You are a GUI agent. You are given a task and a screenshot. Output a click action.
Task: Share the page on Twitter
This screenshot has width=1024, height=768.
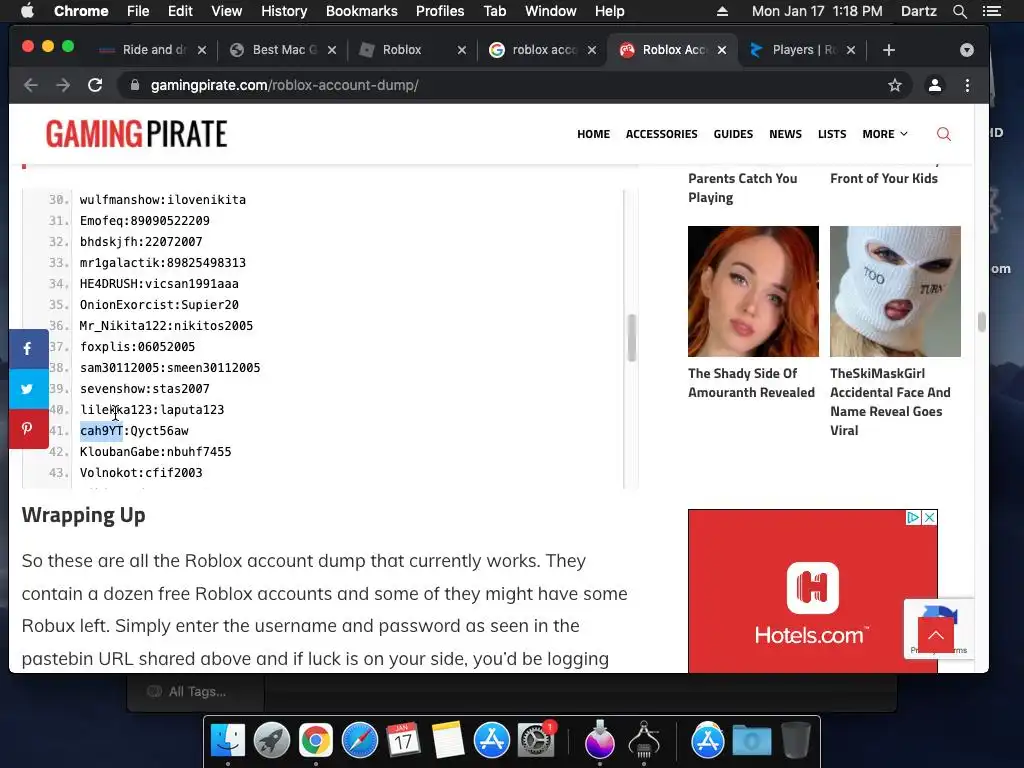coord(28,389)
